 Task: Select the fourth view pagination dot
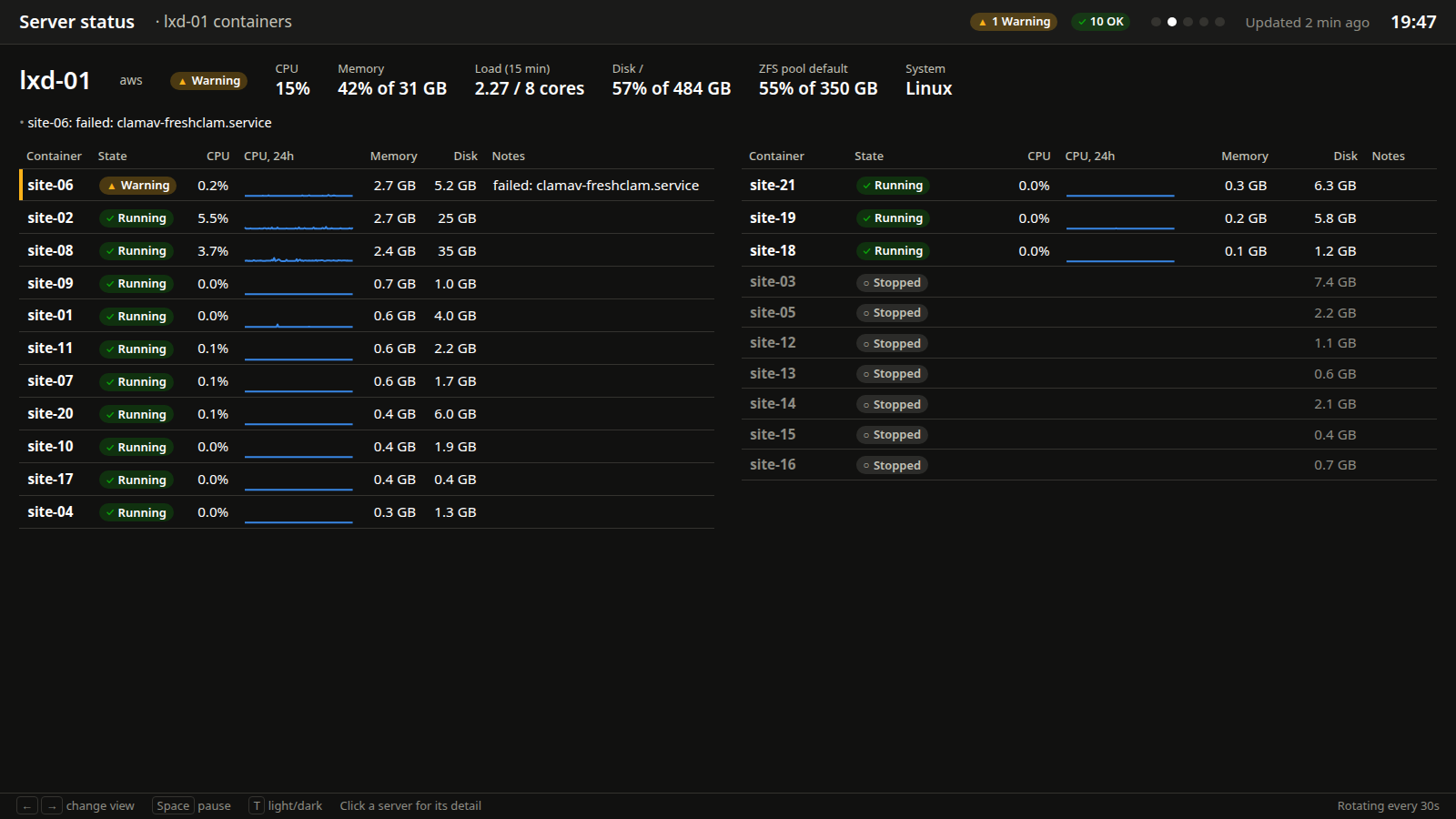tap(1204, 22)
